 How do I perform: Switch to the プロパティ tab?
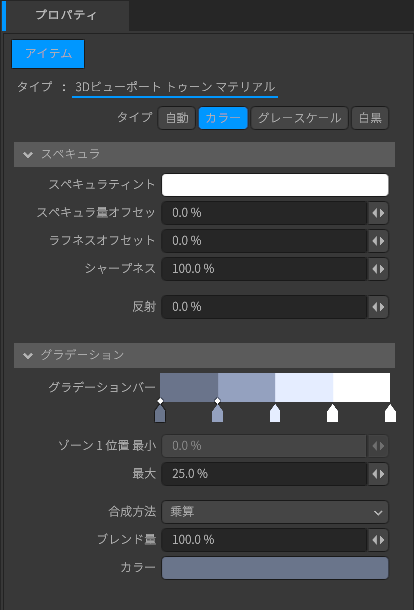pos(66,16)
